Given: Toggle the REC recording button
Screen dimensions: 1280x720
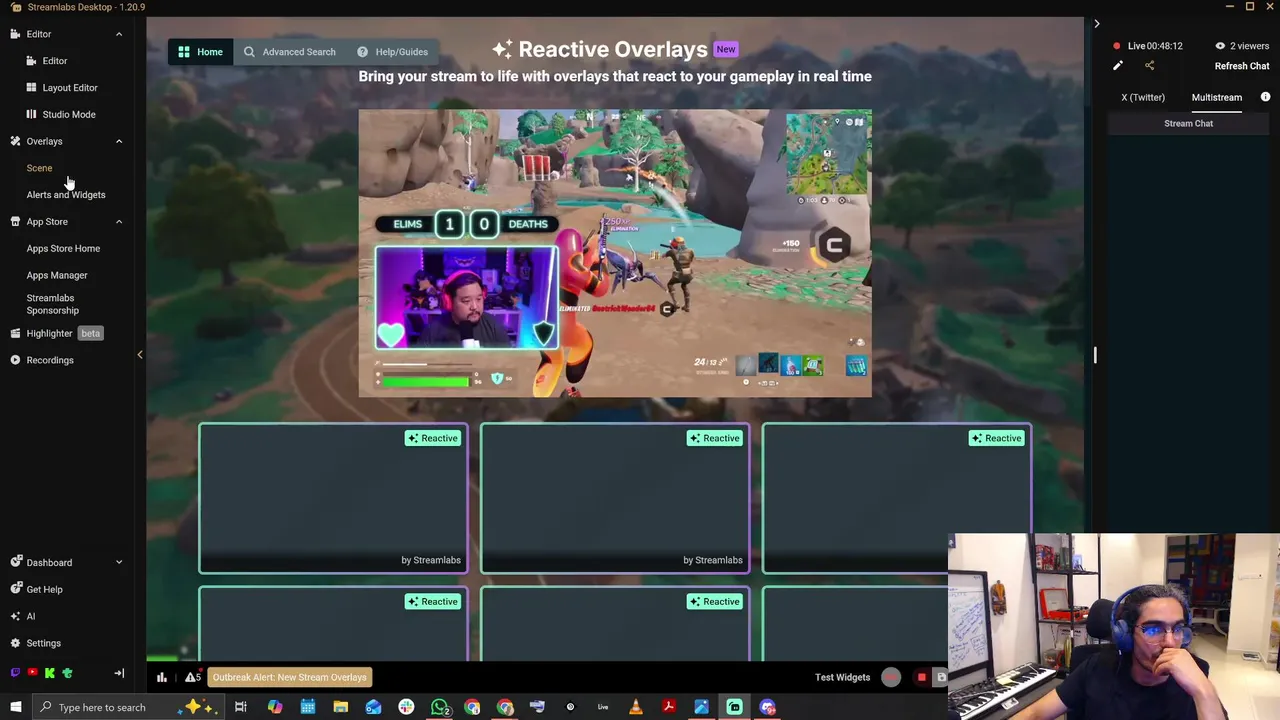Looking at the screenshot, I should [891, 677].
